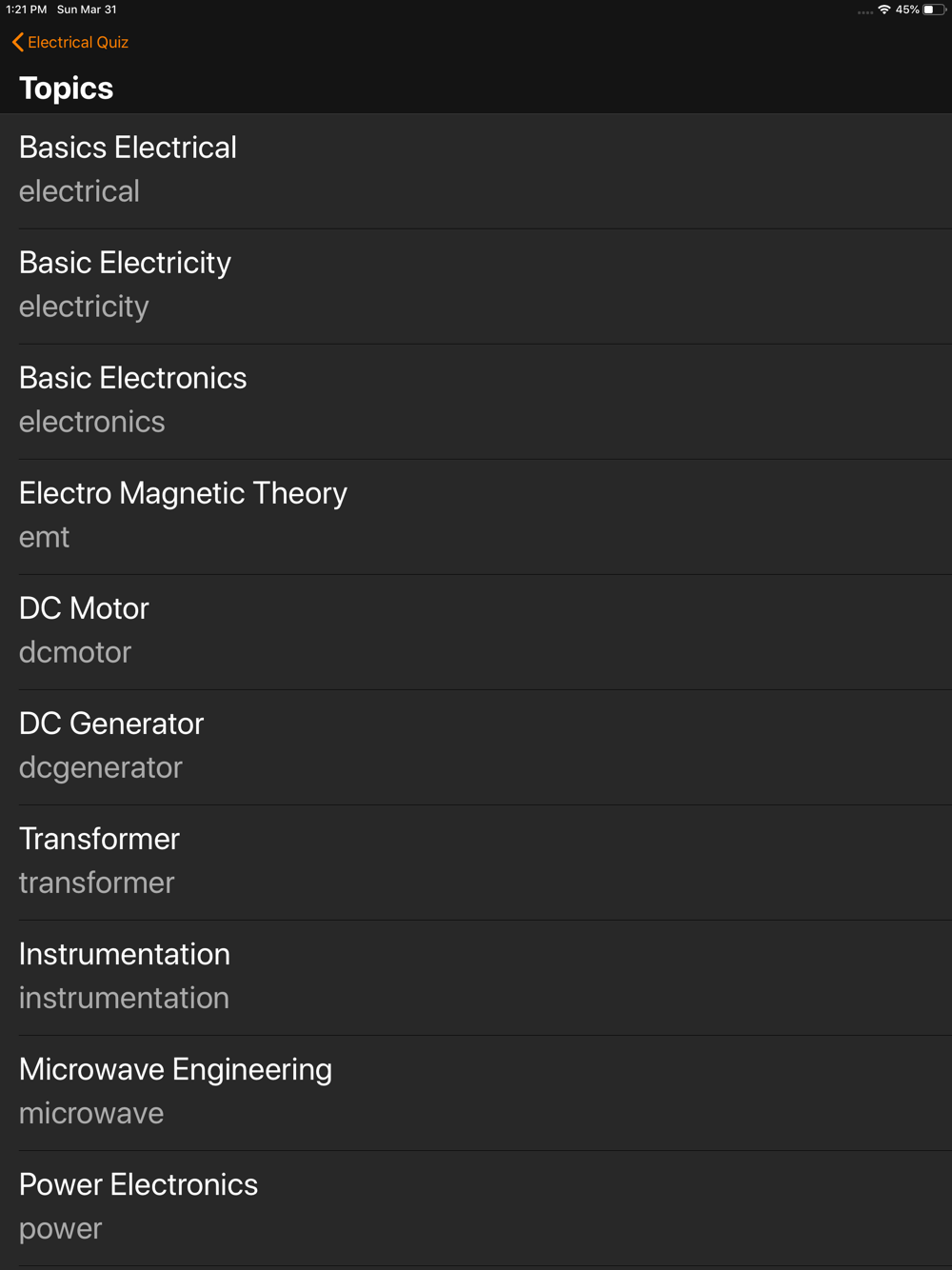Tap the 'emt' subtitle label
Screen dimensions: 952x1270
coord(44,537)
